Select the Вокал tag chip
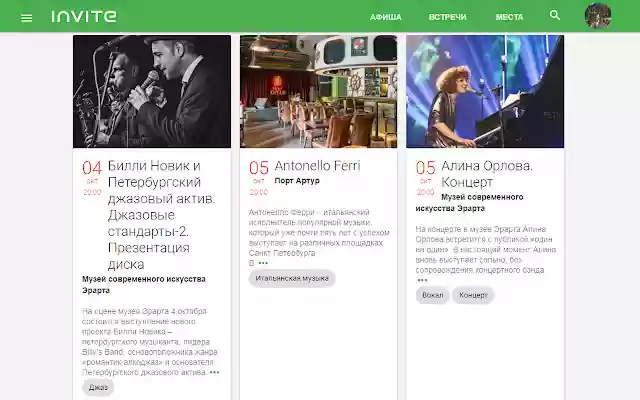 [433, 295]
